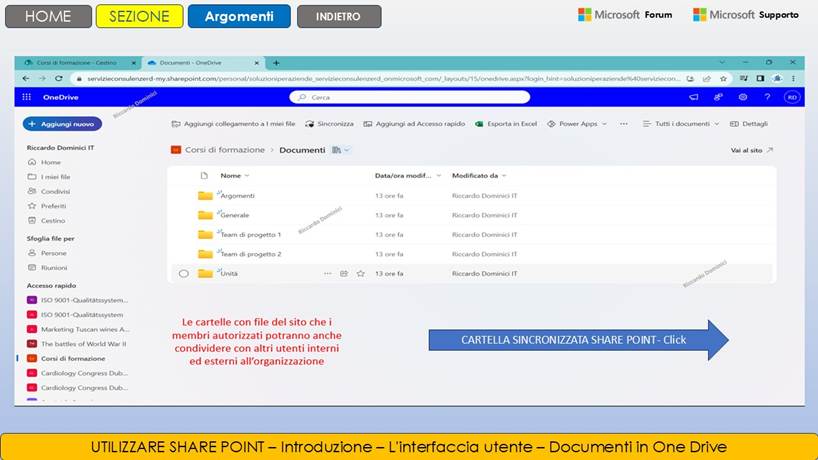Click the browser back arrow
This screenshot has width=818, height=460.
26,78
